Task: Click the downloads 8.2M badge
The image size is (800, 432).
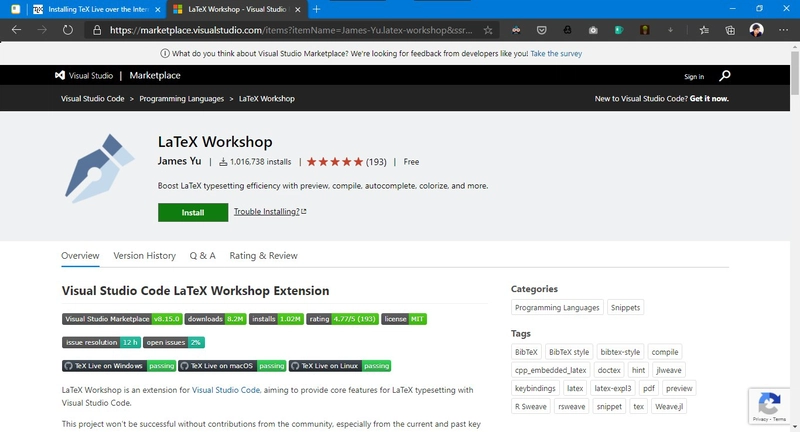Action: 215,319
